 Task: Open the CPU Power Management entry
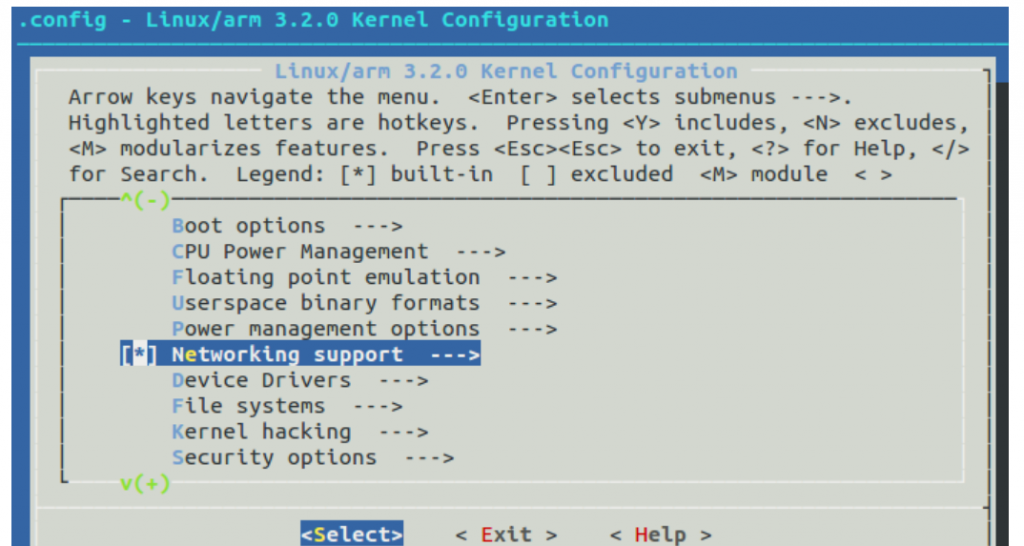[299, 252]
